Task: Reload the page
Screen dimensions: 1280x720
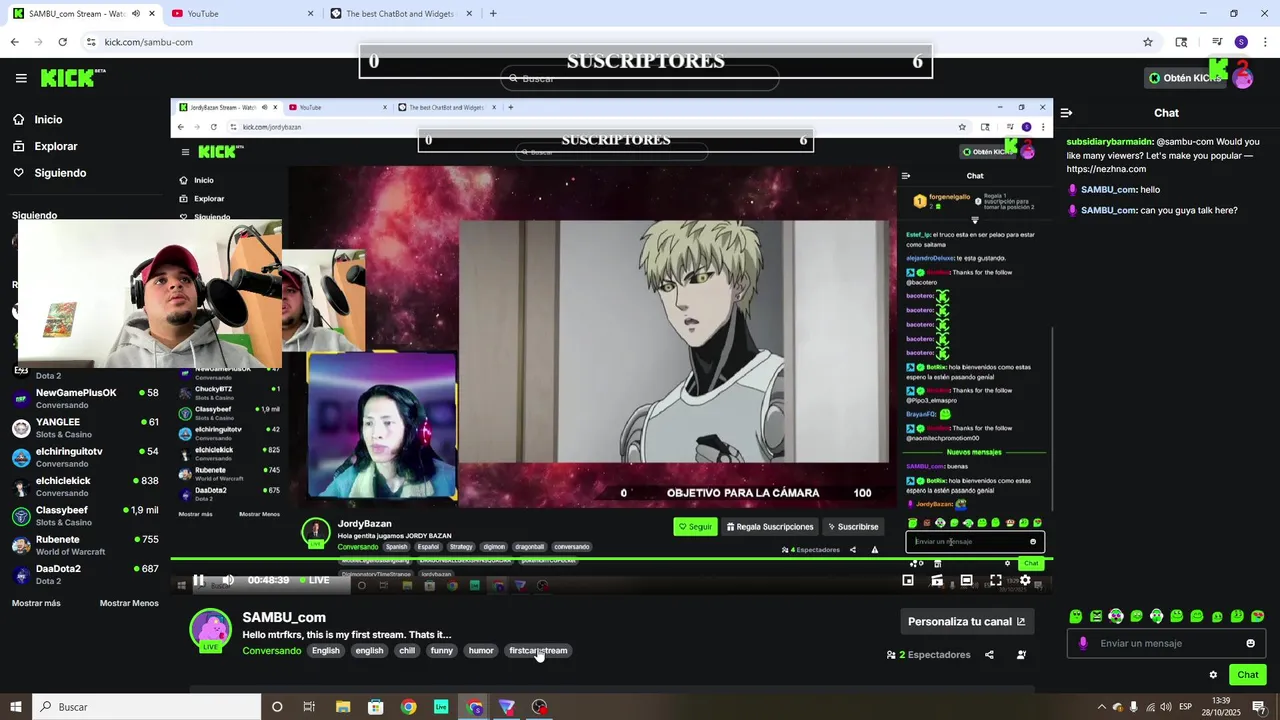Action: click(x=62, y=42)
